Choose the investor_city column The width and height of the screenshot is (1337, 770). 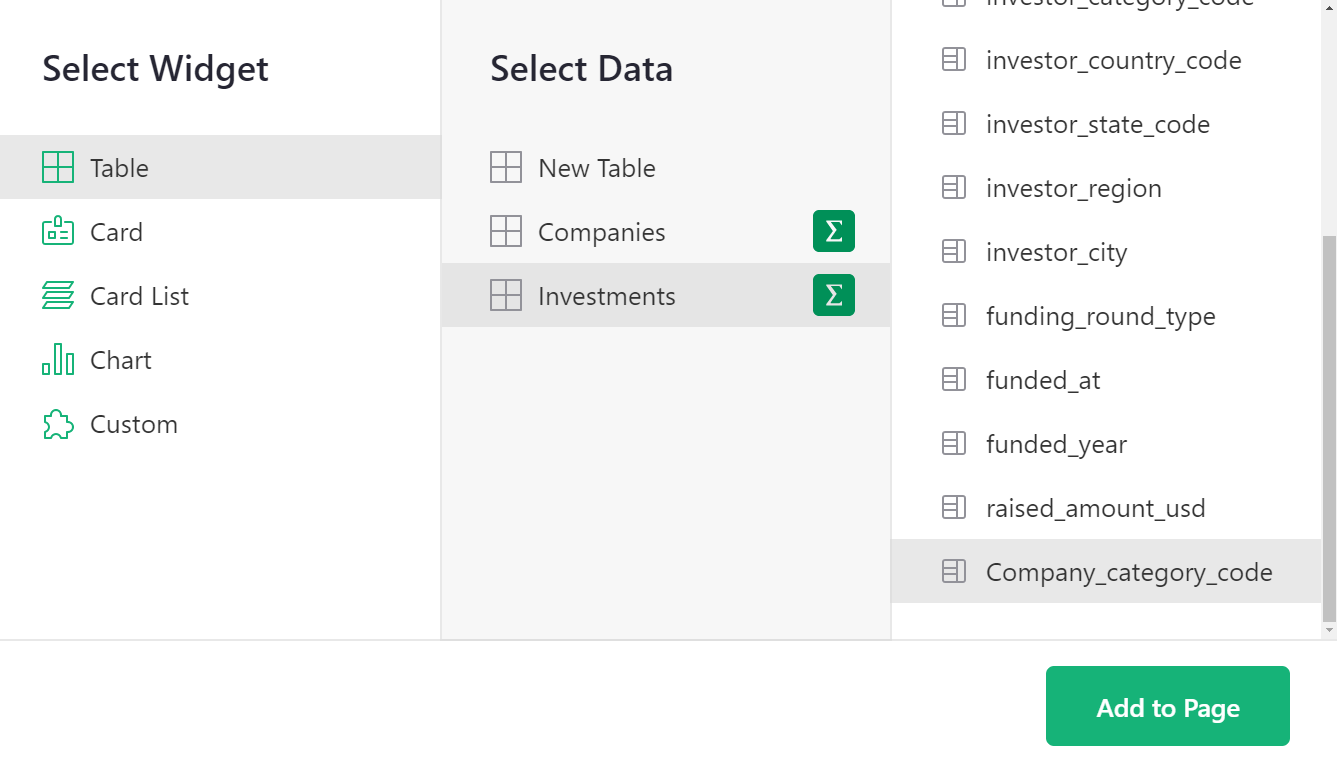pyautogui.click(x=1056, y=252)
